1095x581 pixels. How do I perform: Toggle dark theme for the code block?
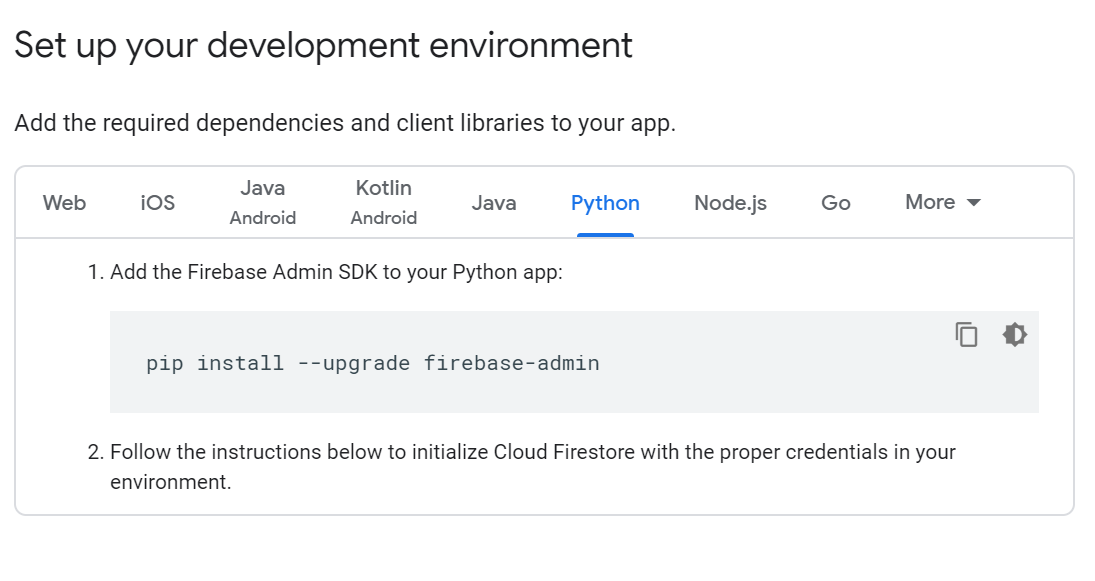point(1015,334)
